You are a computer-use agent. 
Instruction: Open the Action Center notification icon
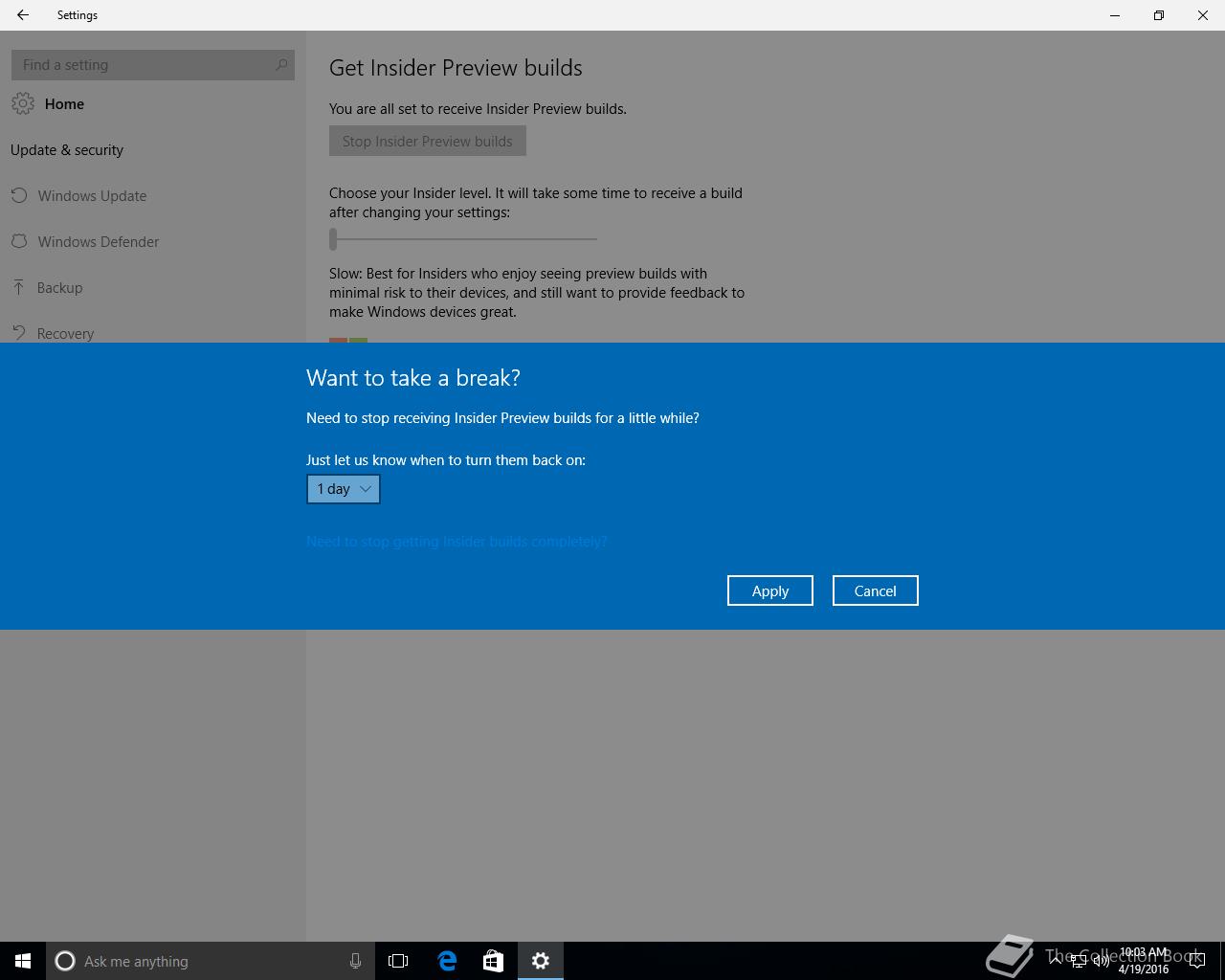1196,961
